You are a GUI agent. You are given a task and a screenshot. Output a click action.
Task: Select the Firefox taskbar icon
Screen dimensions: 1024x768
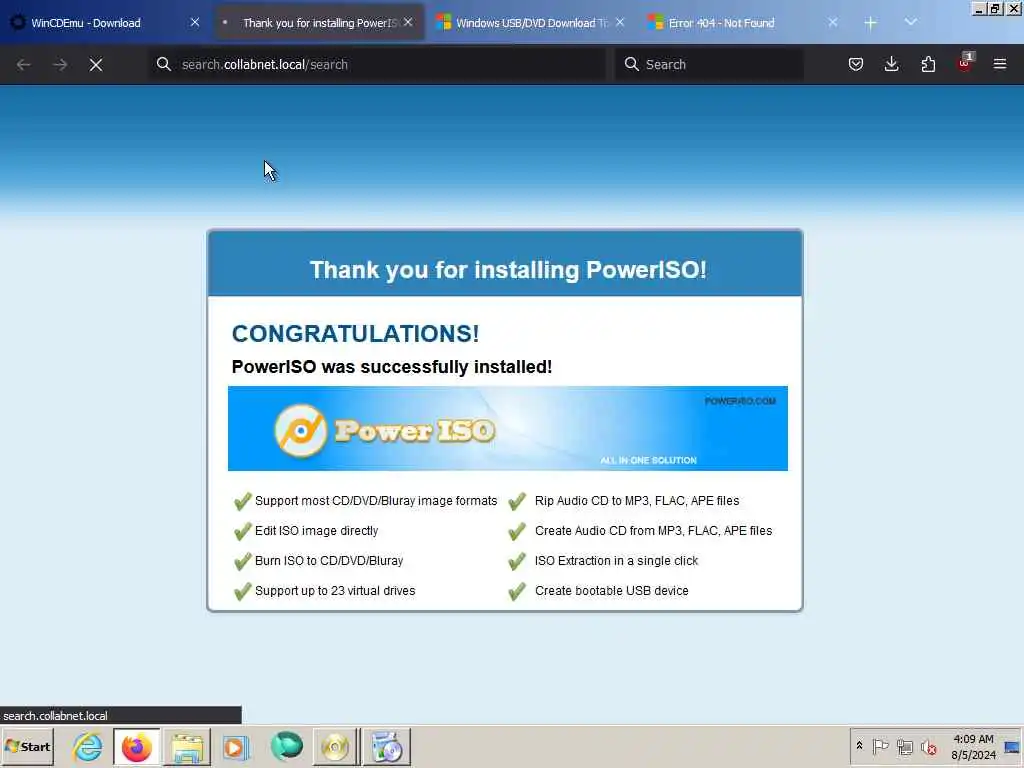136,747
